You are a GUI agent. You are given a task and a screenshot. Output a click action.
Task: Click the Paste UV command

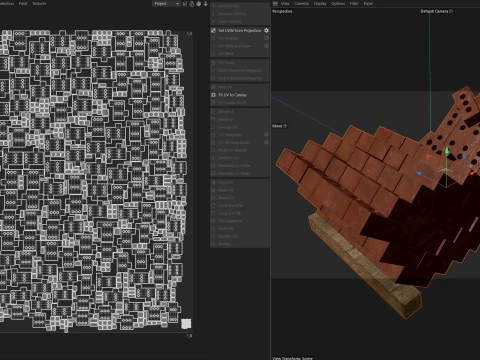coord(240,190)
